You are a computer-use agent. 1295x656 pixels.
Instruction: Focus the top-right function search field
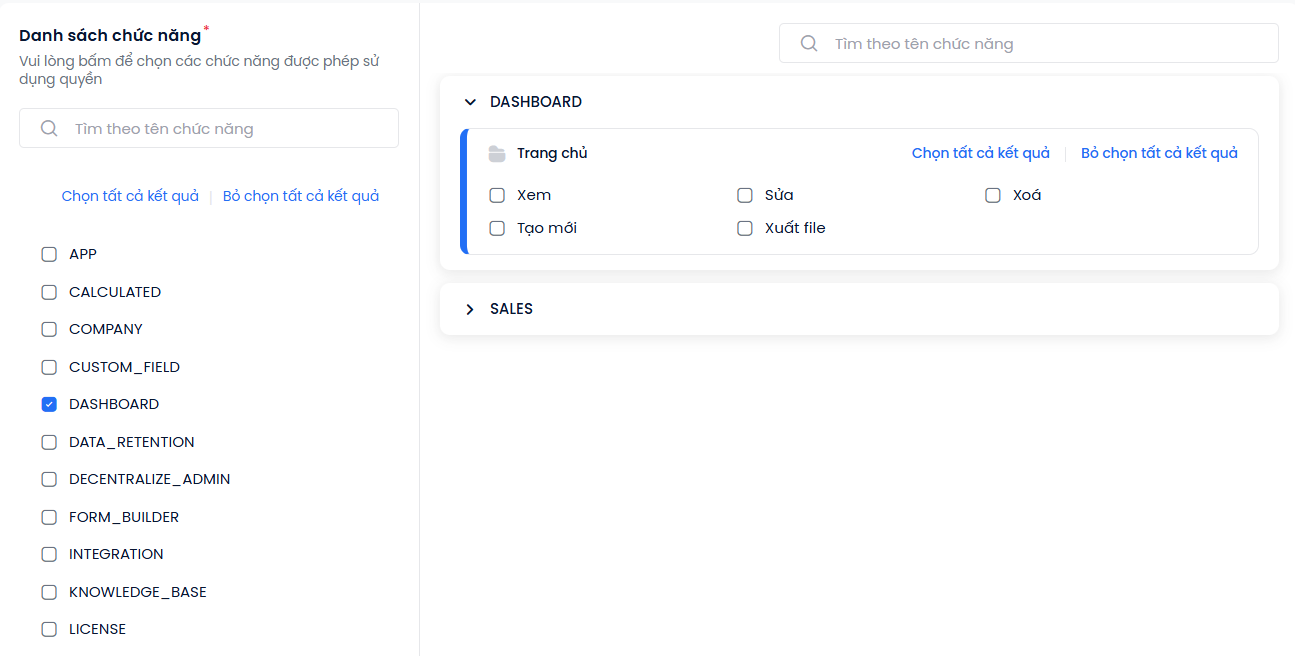coord(1029,43)
